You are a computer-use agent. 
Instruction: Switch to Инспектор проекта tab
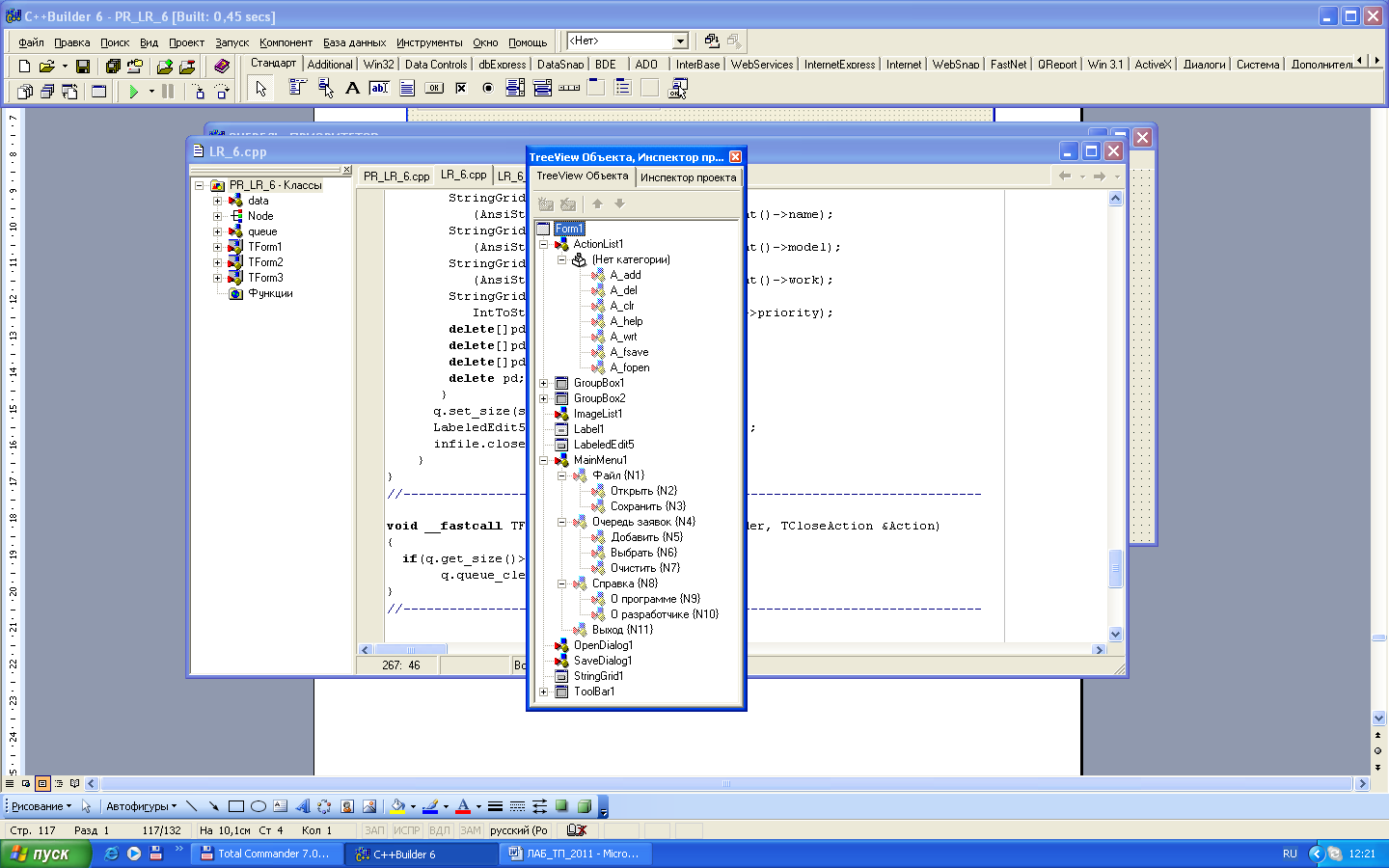(x=688, y=177)
